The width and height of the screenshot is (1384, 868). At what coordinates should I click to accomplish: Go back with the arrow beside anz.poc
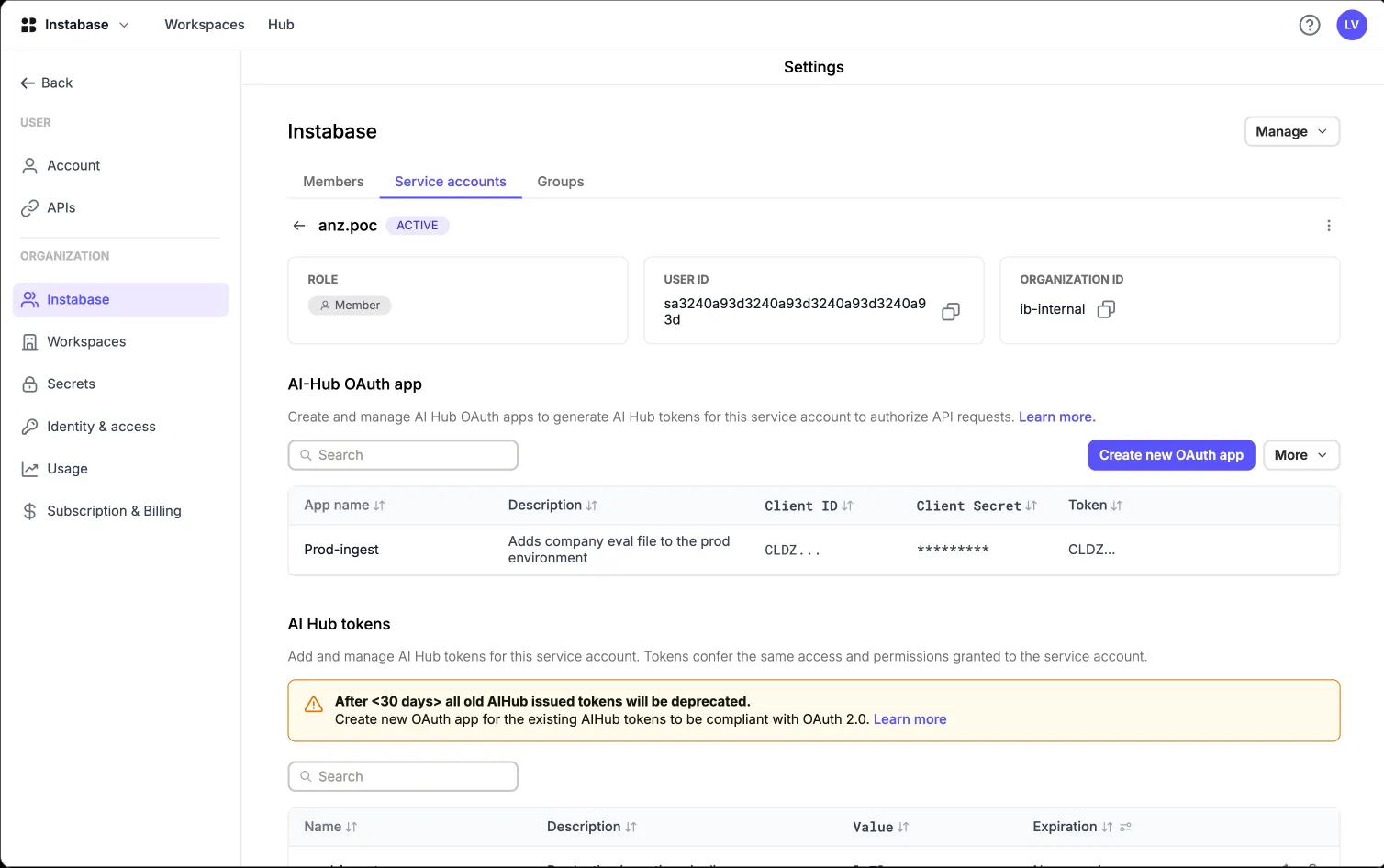coord(299,226)
